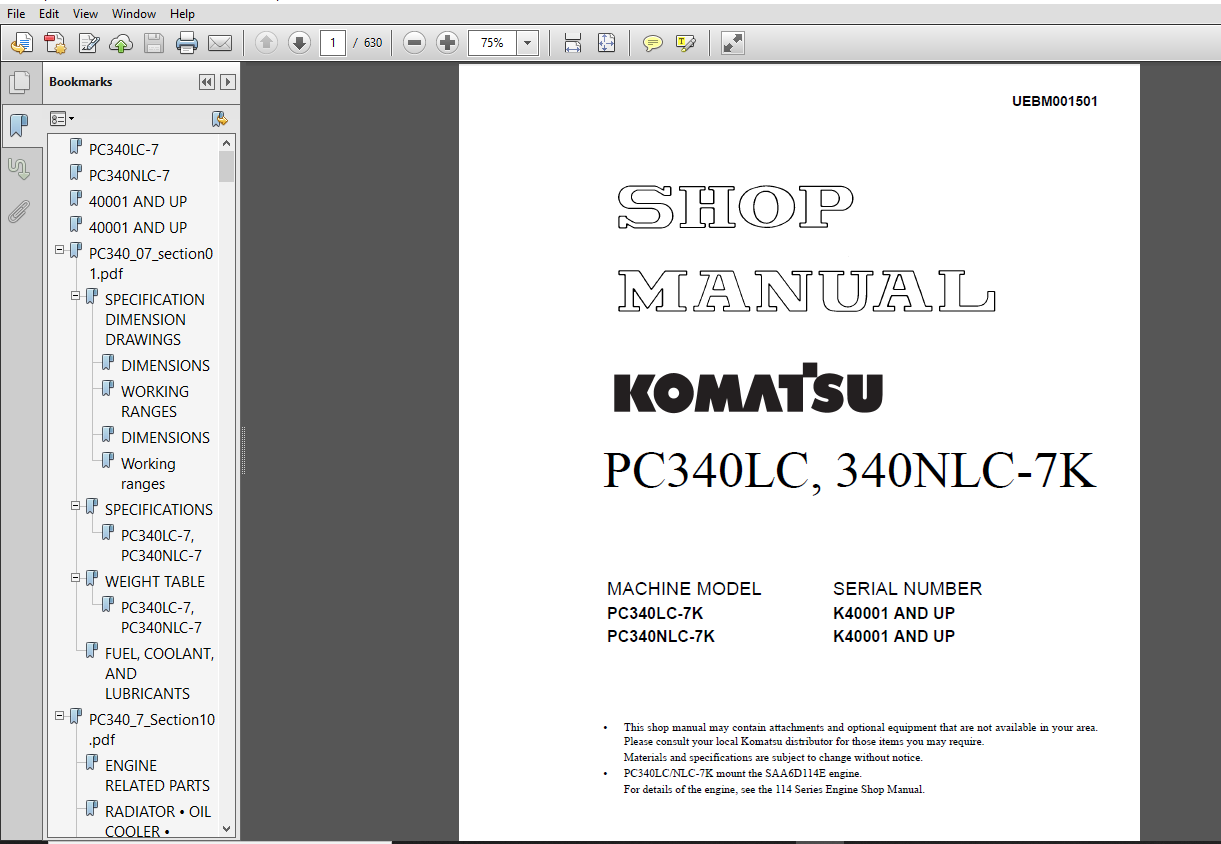Open the File menu
Viewport: 1221px width, 844px height.
[x=16, y=14]
